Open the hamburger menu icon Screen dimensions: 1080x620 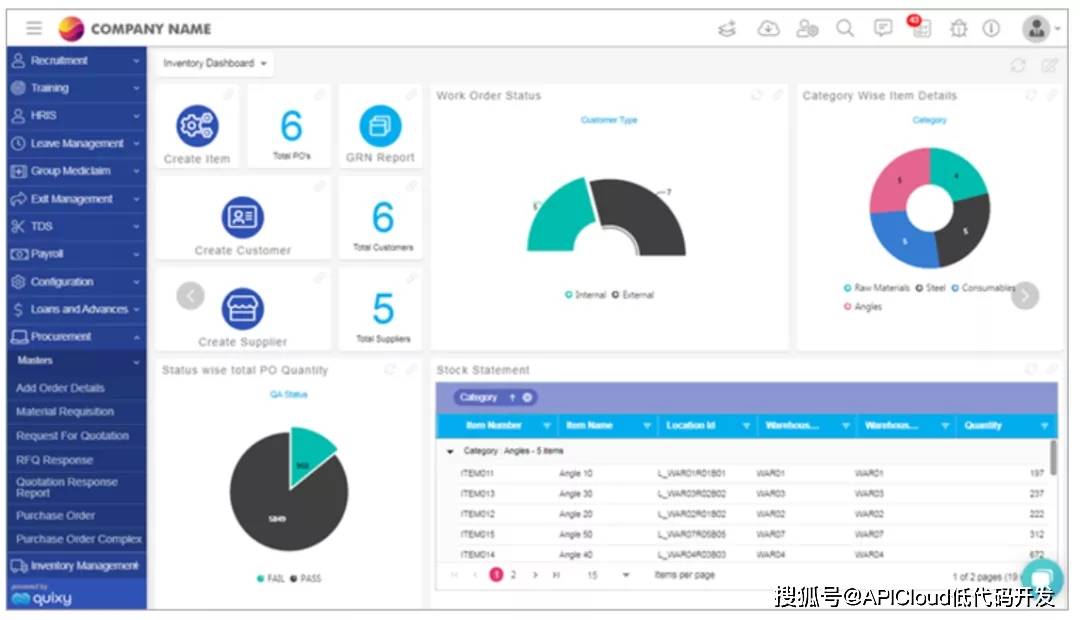(34, 28)
